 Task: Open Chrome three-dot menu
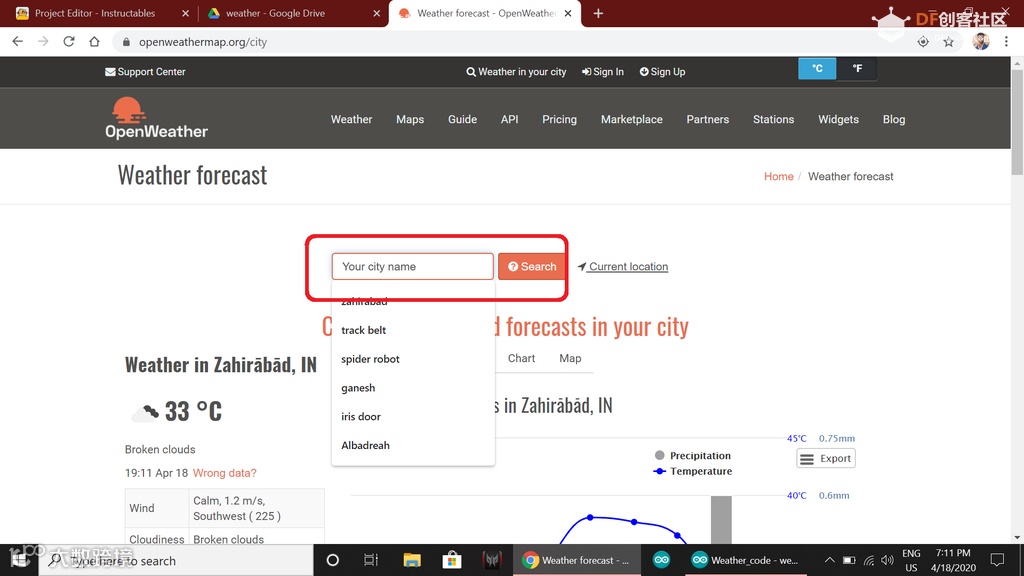coord(1006,42)
